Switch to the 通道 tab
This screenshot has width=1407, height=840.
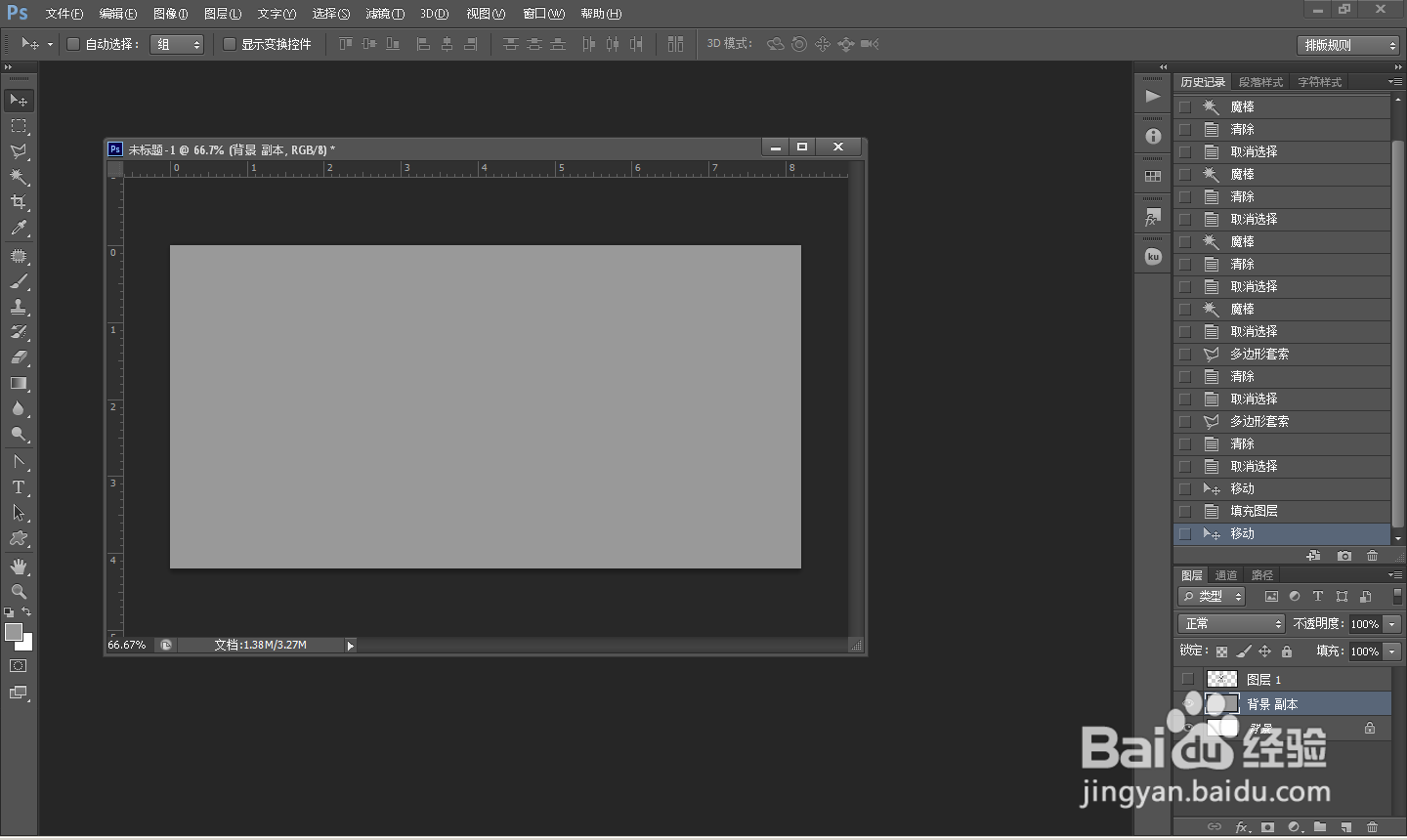(x=1226, y=575)
